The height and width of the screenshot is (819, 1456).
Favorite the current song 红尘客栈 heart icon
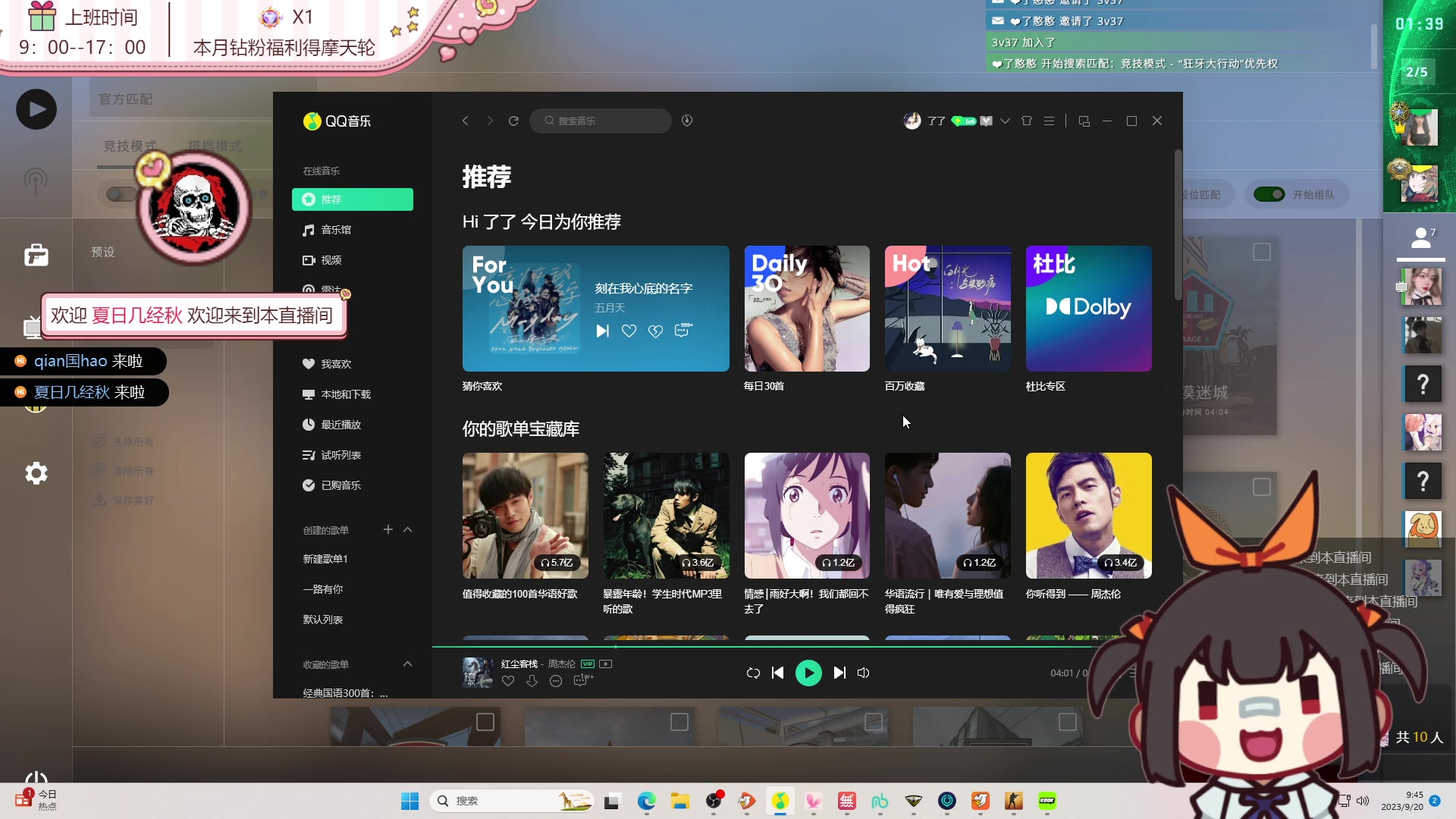(508, 681)
